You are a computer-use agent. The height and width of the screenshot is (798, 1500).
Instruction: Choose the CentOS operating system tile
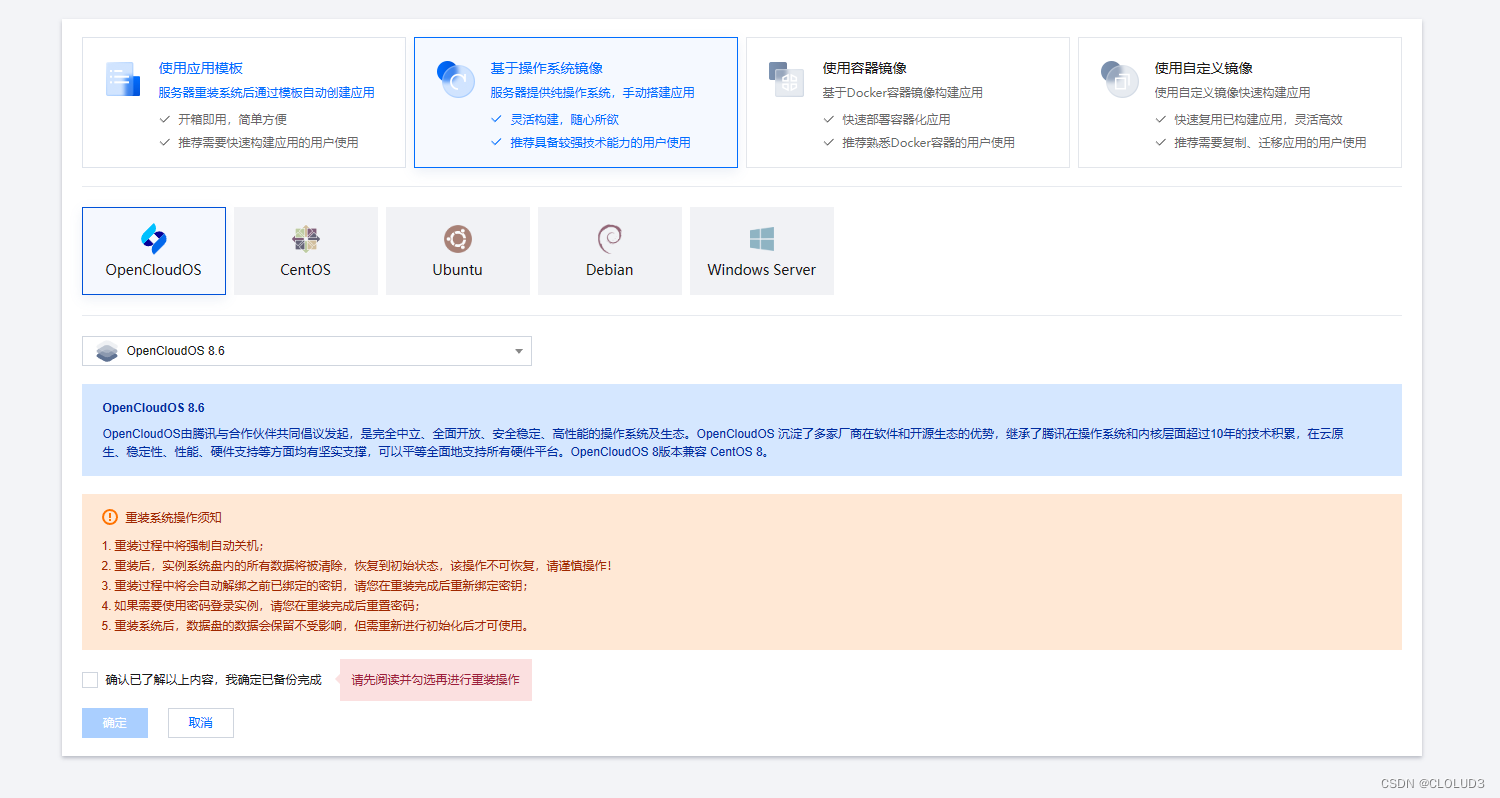(x=306, y=251)
